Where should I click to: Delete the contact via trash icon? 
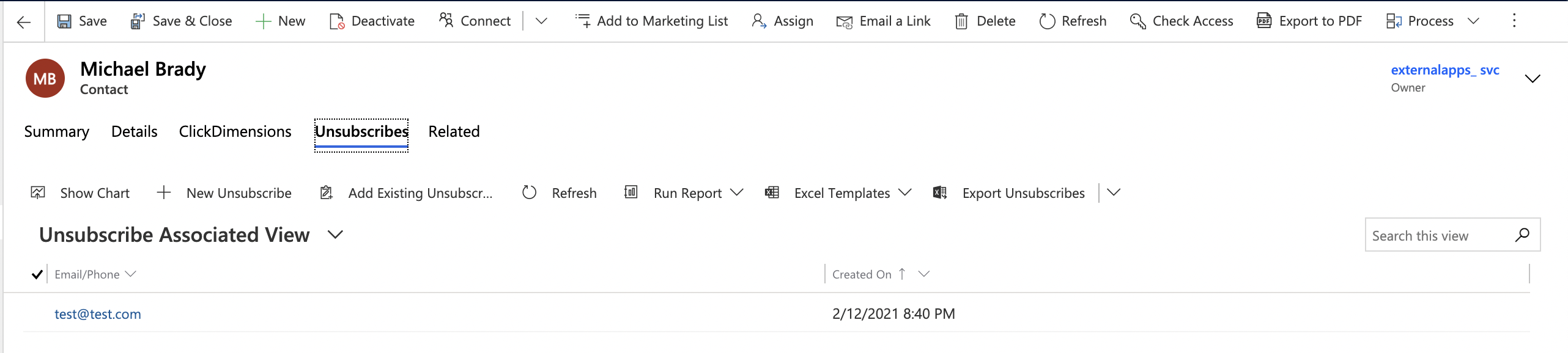(961, 22)
